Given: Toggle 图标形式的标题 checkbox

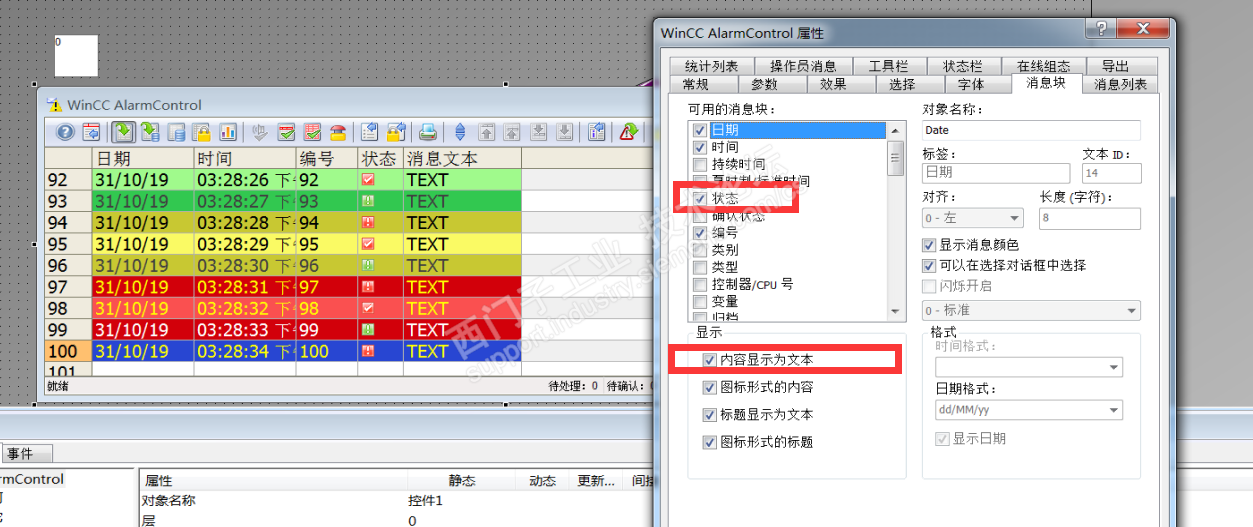Looking at the screenshot, I should (x=709, y=442).
